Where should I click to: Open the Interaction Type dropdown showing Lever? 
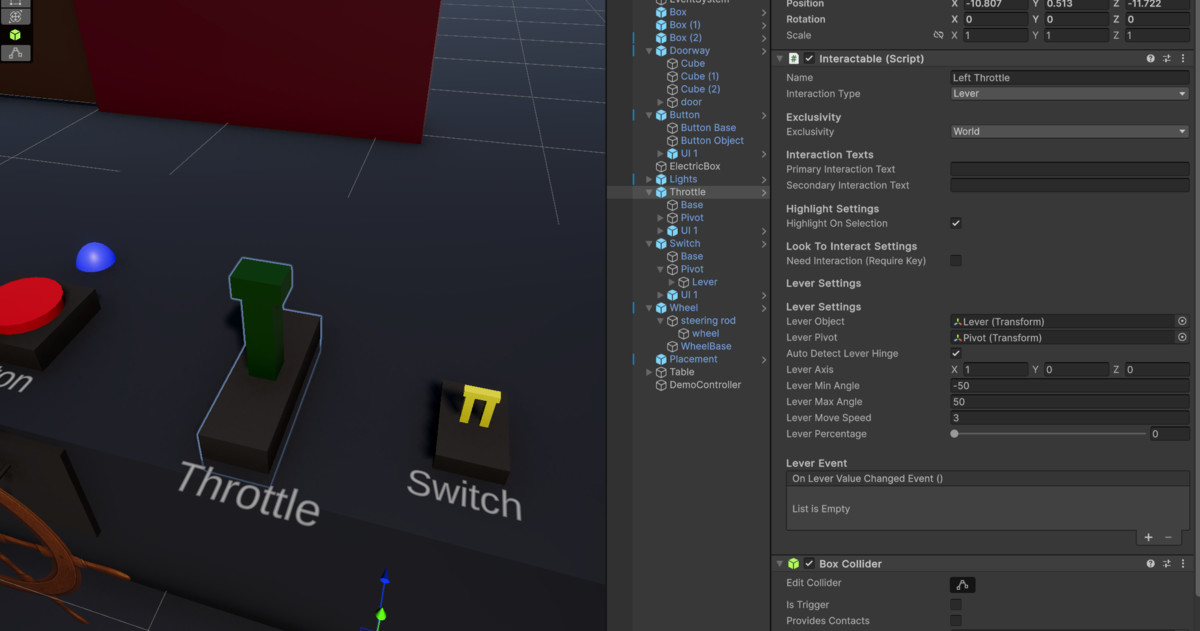(x=1068, y=93)
